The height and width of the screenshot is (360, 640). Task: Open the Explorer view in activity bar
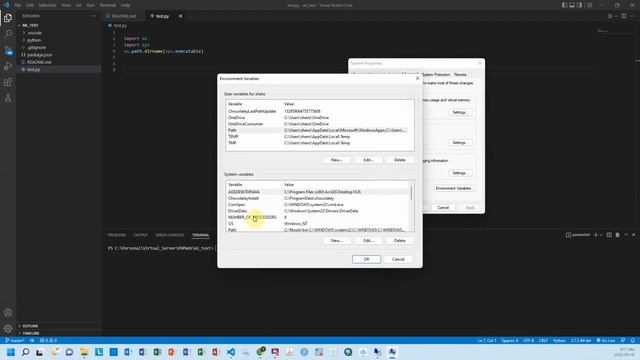8,18
